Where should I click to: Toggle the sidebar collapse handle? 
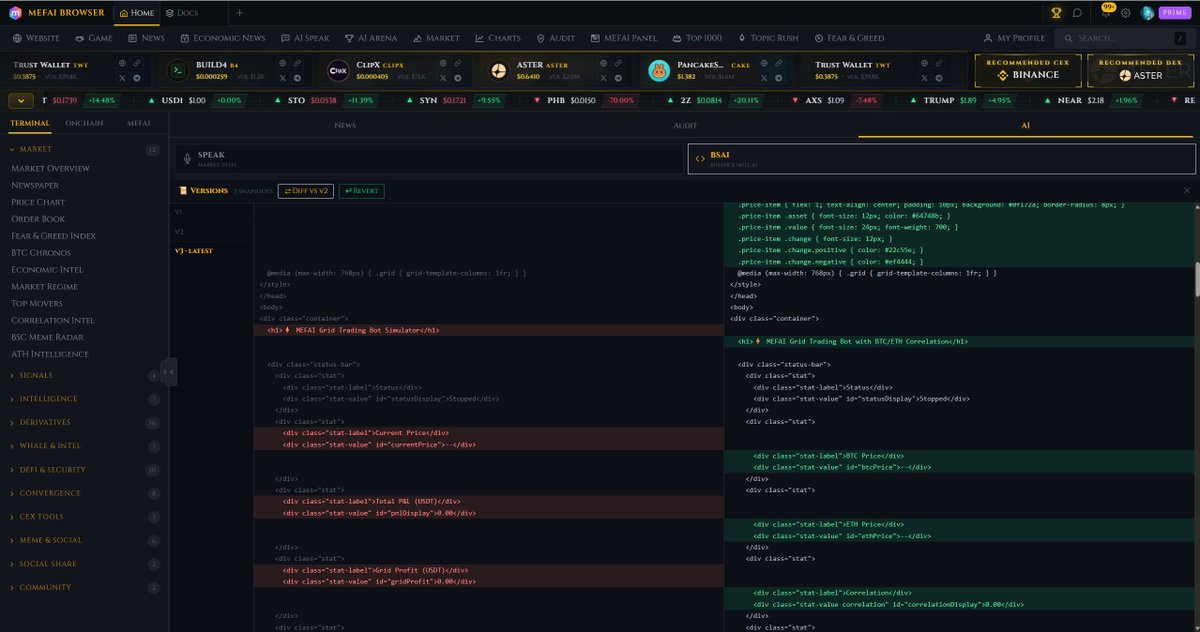pyautogui.click(x=168, y=371)
